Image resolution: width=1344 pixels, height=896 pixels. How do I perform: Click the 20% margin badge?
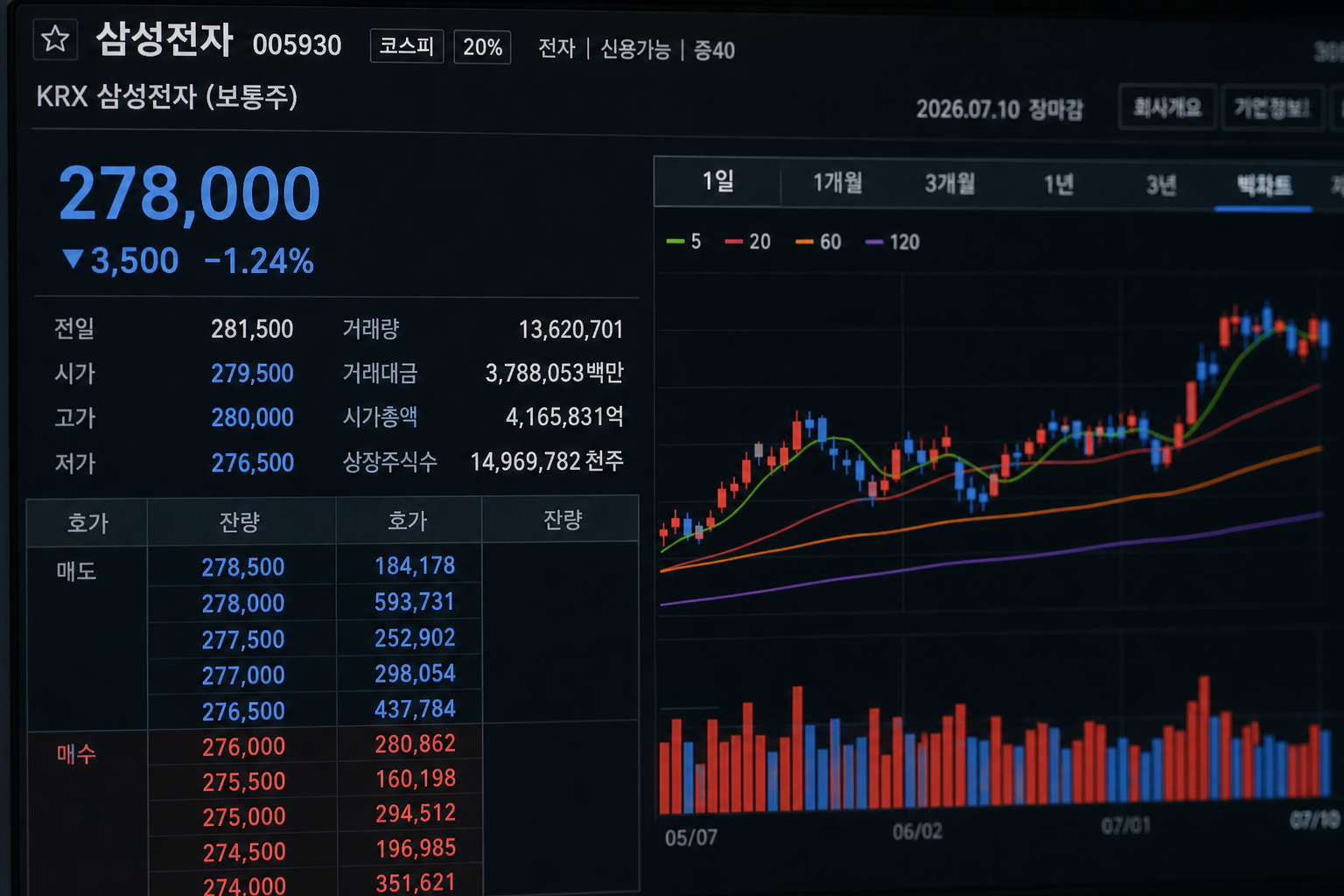point(482,47)
